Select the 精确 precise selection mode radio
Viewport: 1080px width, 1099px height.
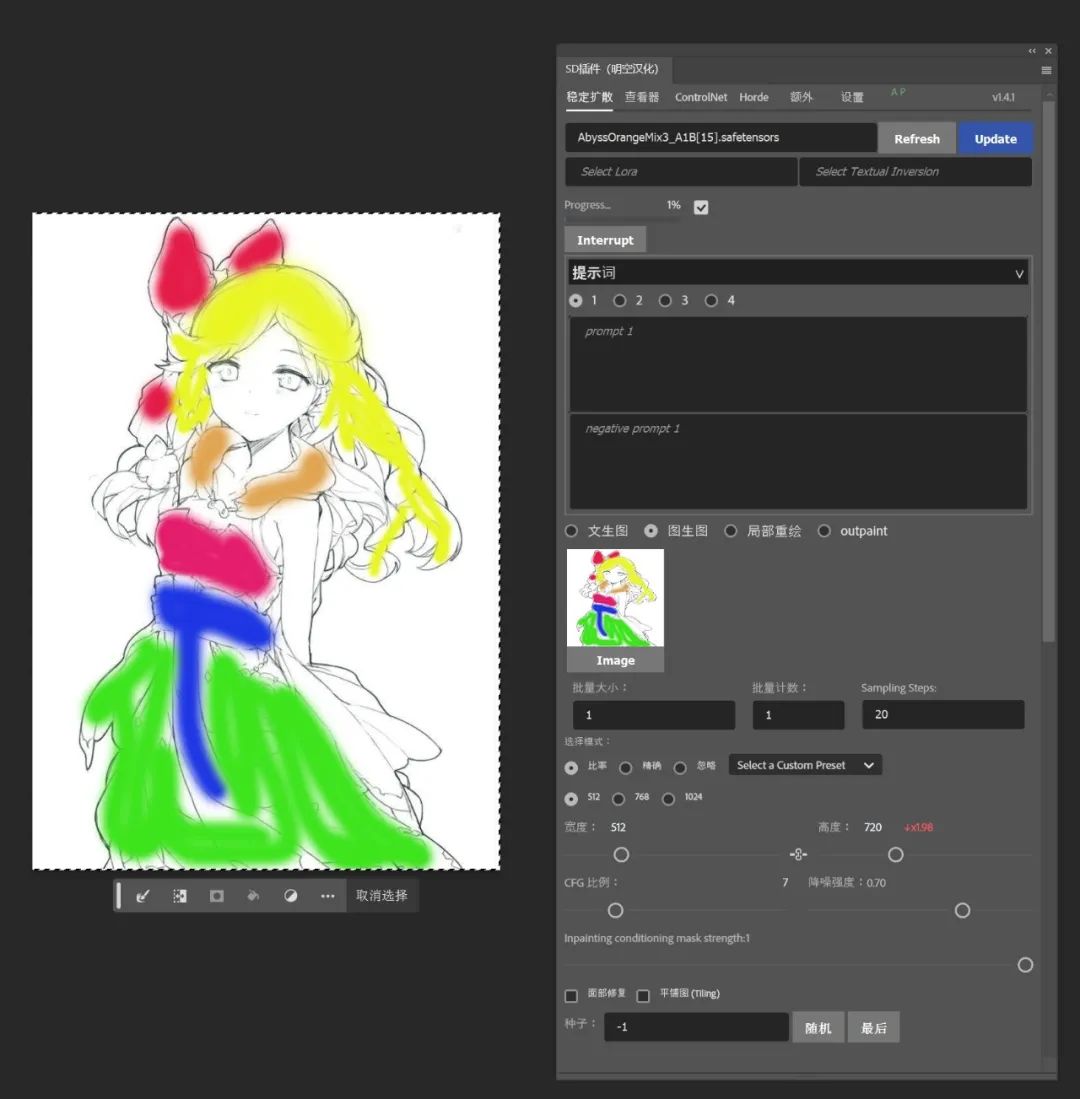click(625, 767)
